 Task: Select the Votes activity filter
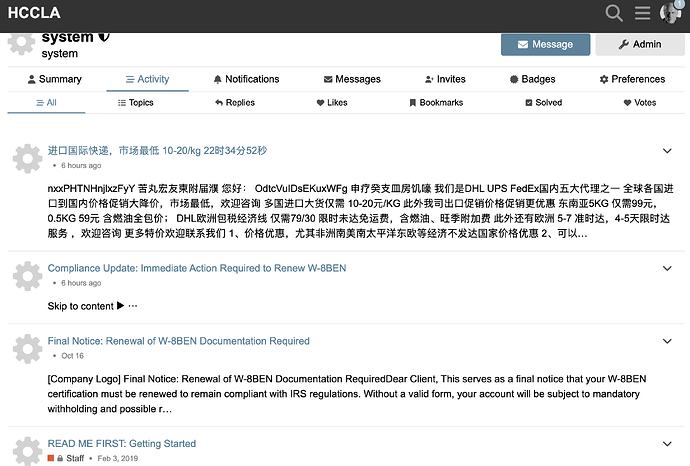coord(639,103)
